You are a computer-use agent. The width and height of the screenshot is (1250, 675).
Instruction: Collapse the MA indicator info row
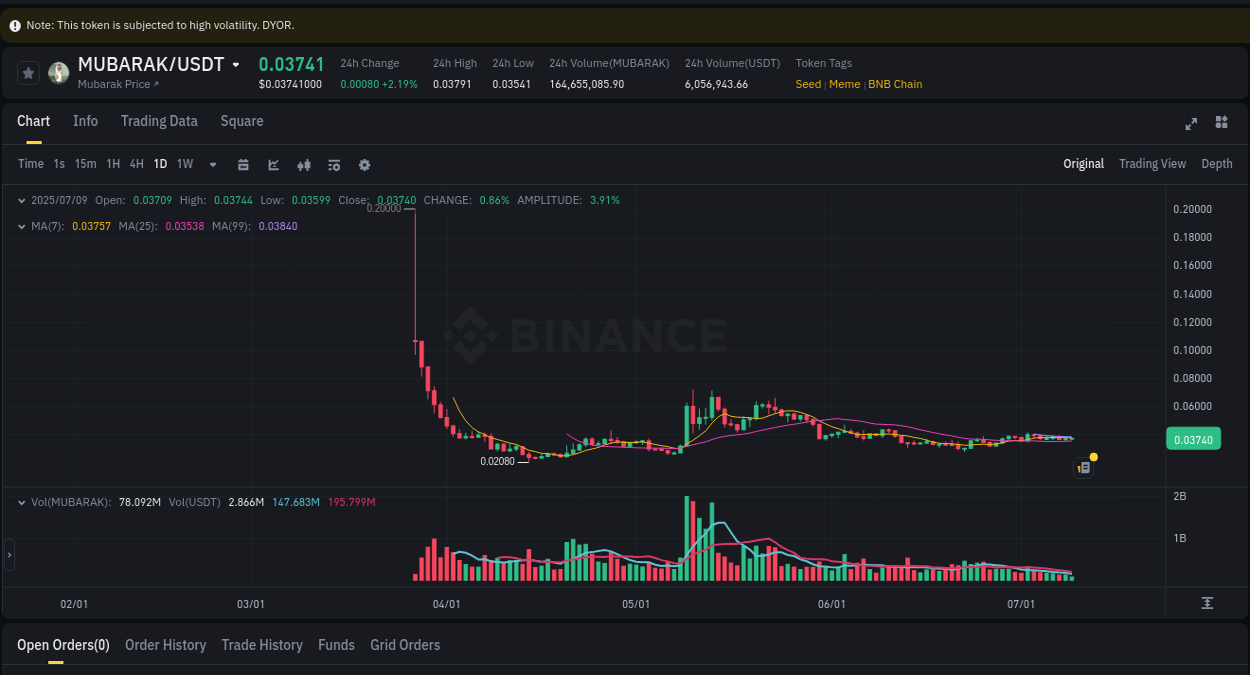22,226
